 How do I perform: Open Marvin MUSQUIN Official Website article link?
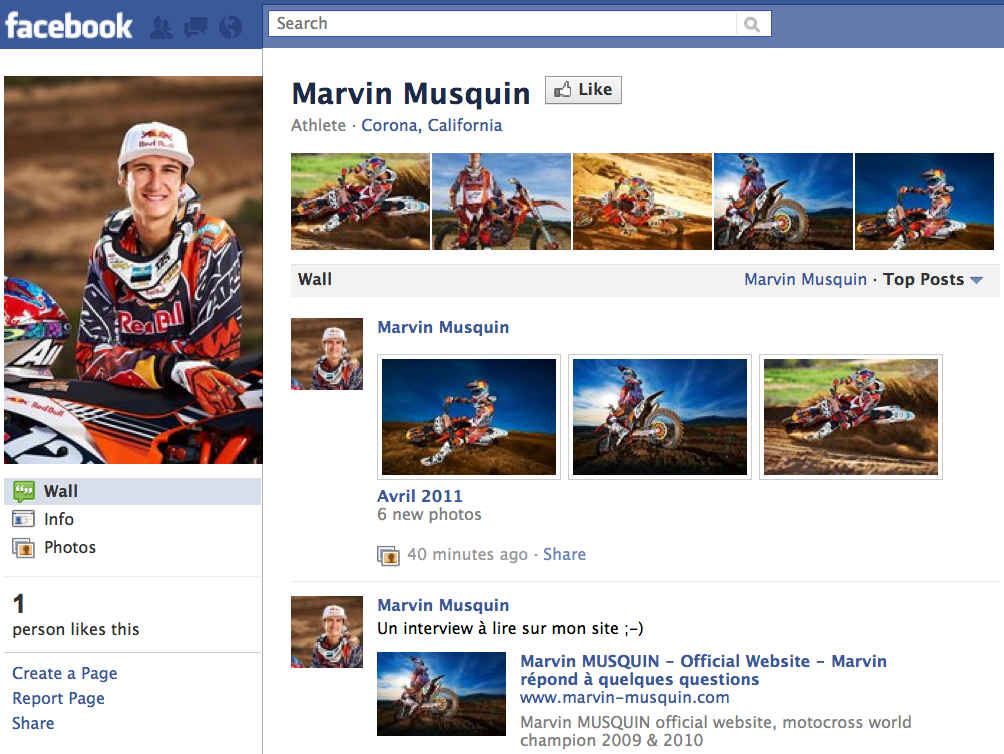(703, 670)
